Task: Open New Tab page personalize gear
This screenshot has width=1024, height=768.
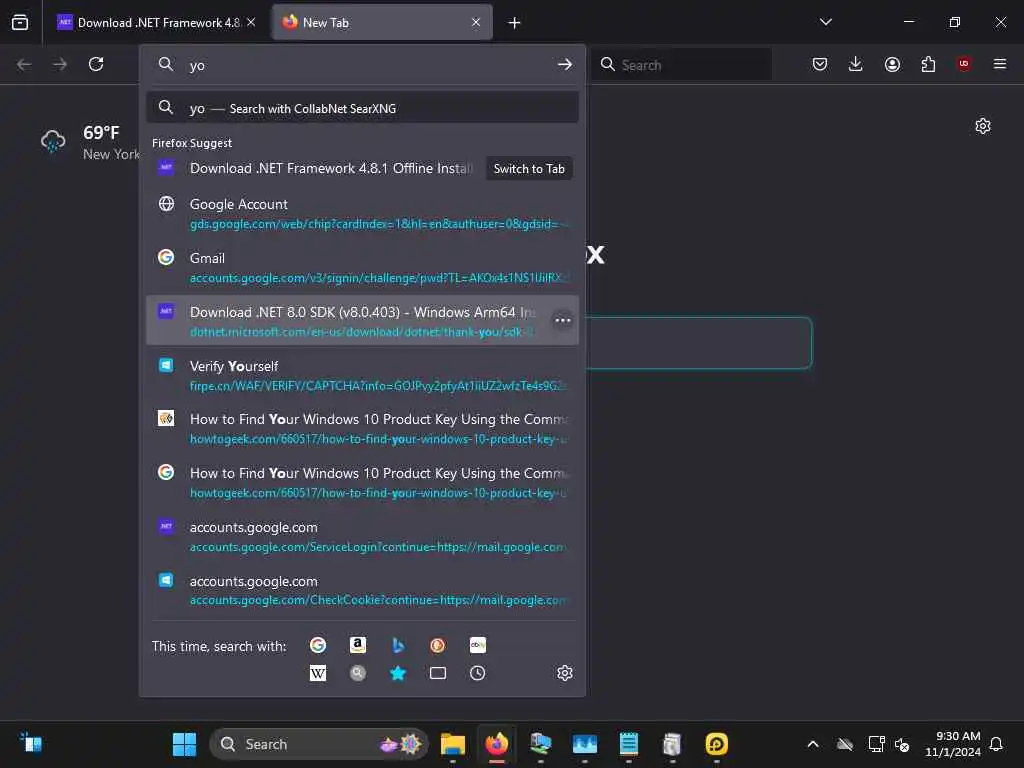Action: tap(983, 126)
